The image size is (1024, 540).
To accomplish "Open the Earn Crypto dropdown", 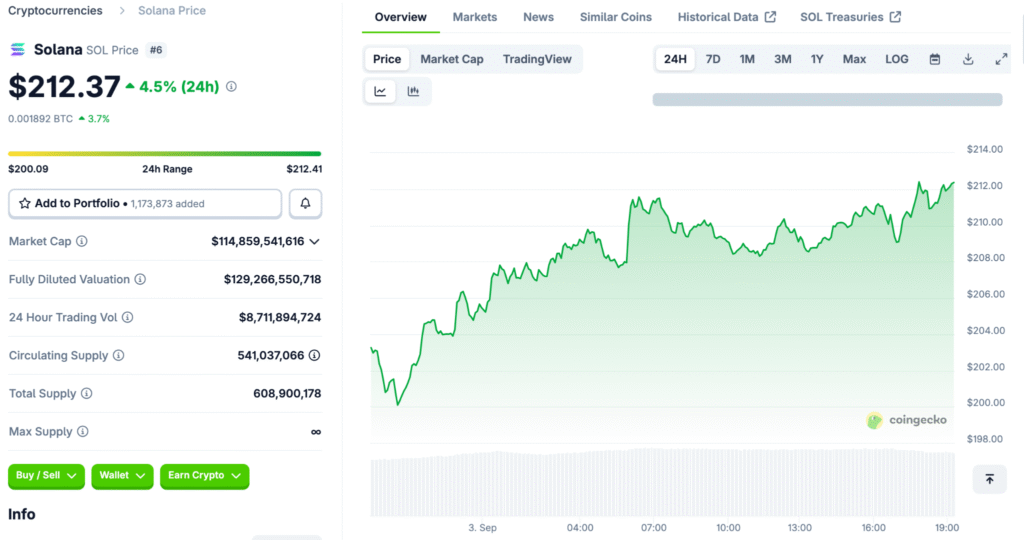I will (204, 476).
